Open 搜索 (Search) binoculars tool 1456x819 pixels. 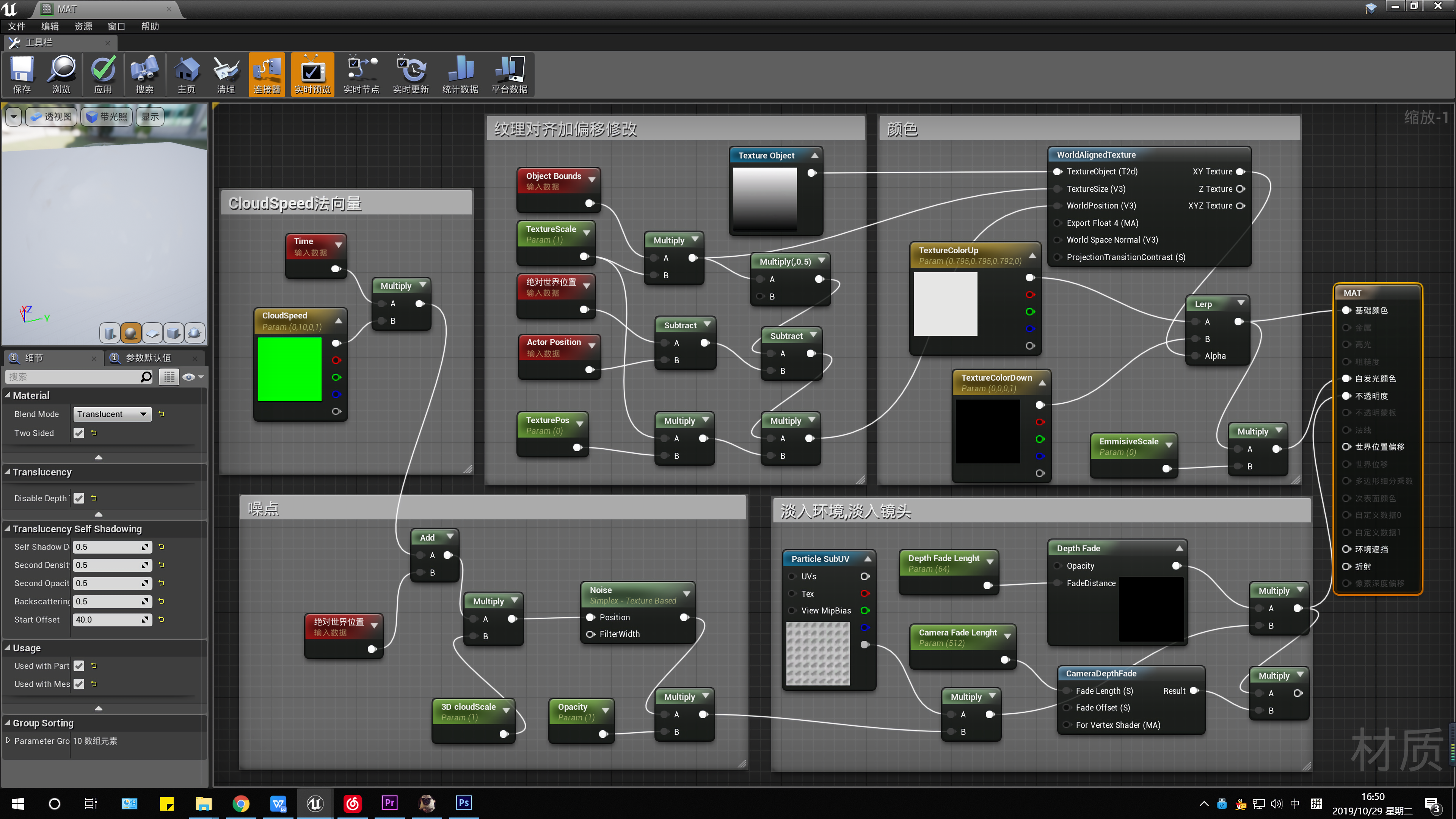coord(145,75)
